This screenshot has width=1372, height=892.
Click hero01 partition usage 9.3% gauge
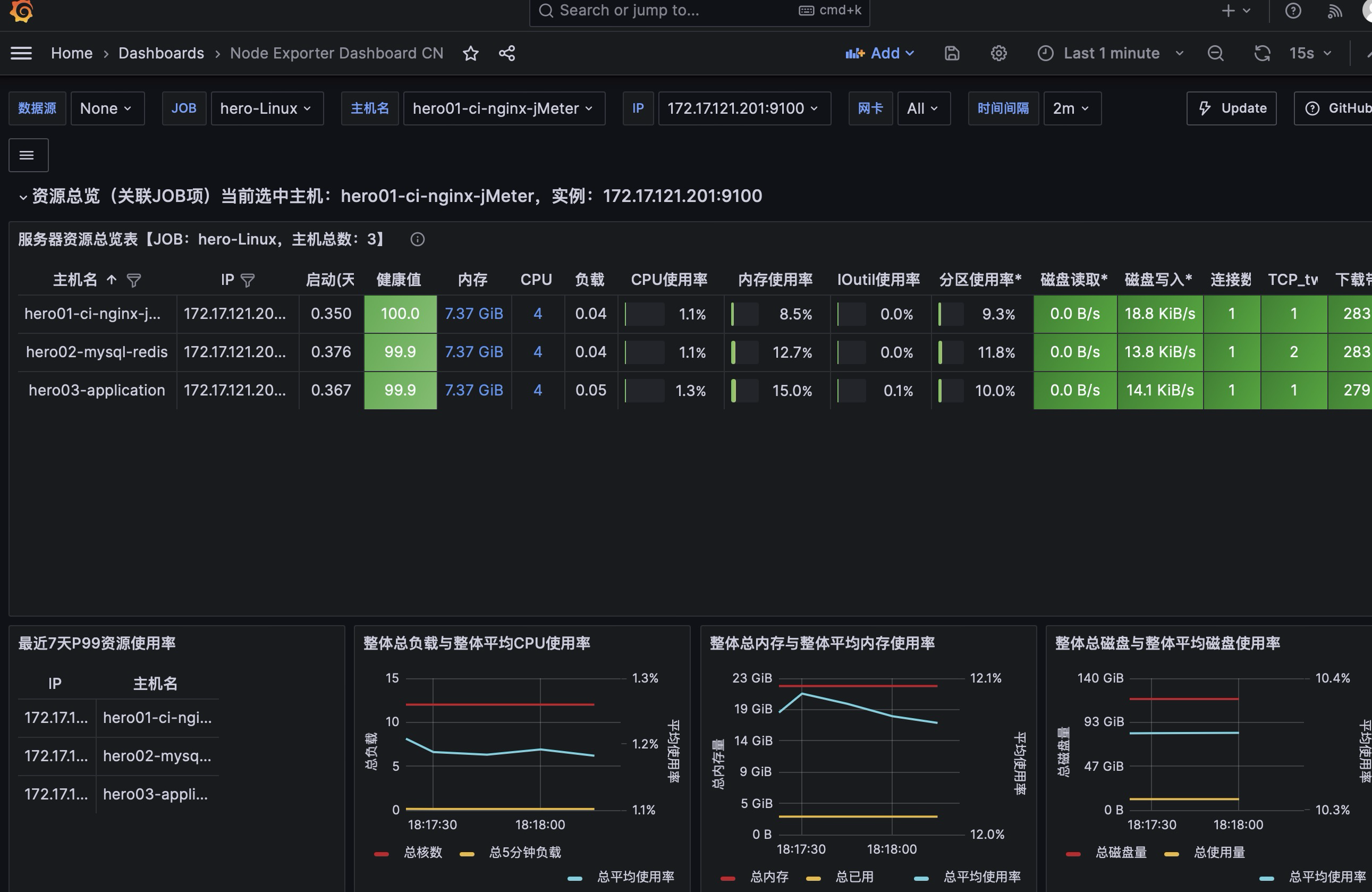click(x=983, y=314)
